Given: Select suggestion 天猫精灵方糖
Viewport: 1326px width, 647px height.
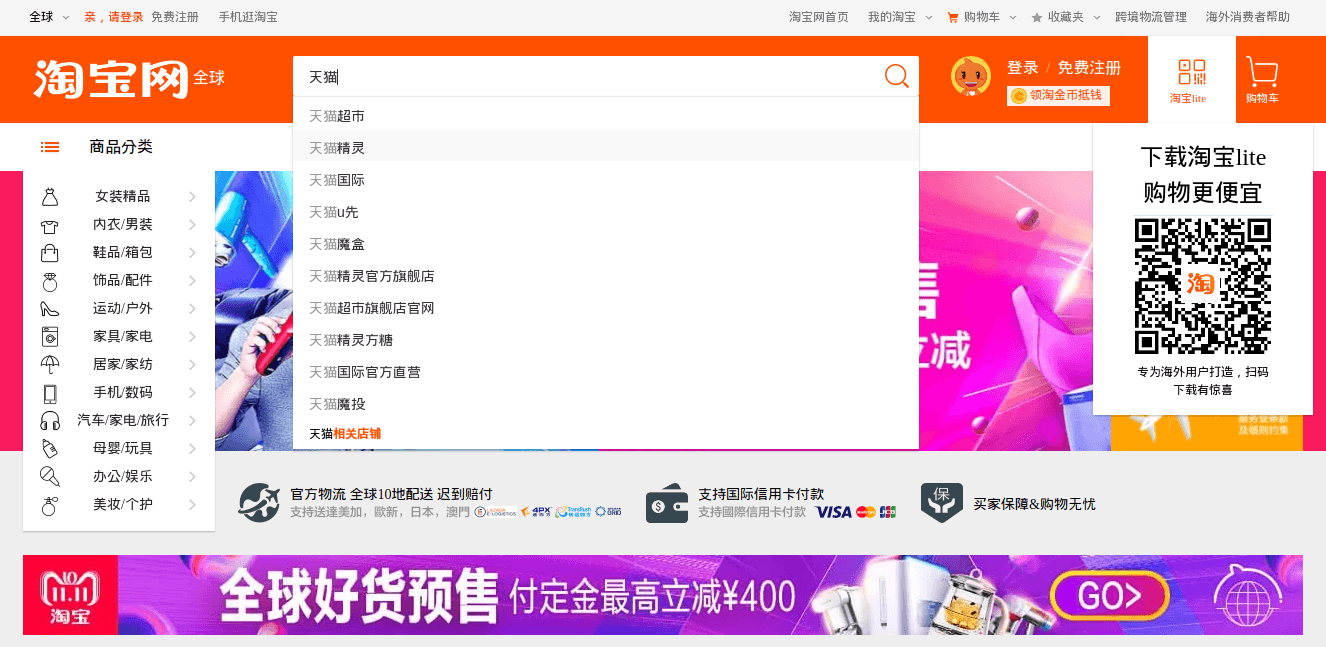Looking at the screenshot, I should click(606, 340).
